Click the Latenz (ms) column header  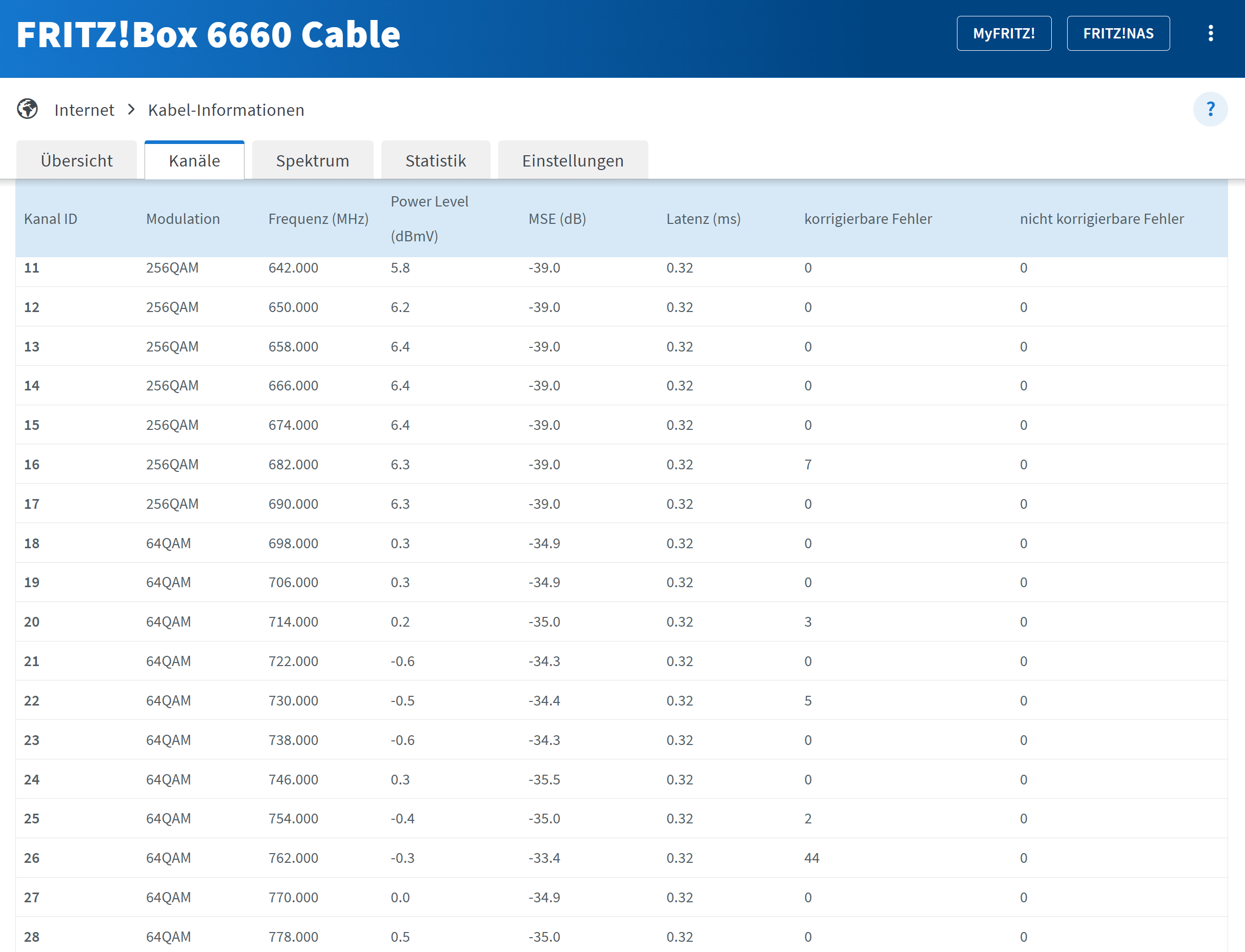703,219
